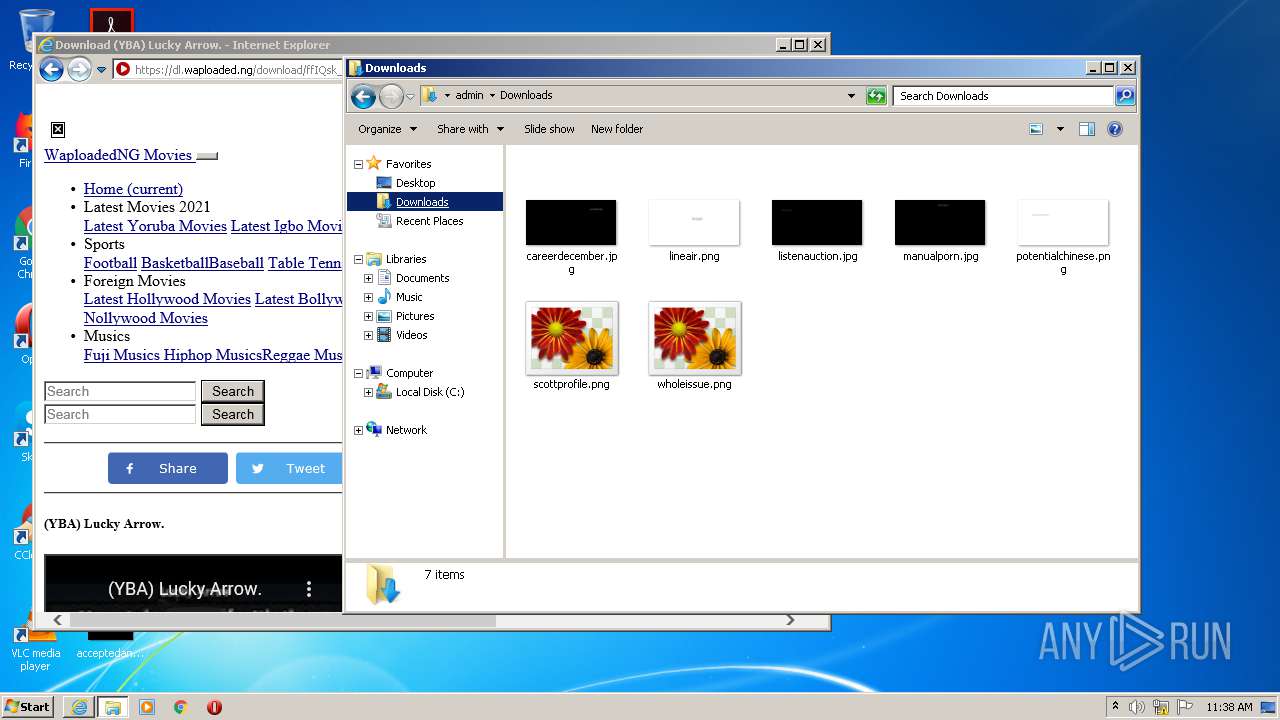Open Recent Places in Favorites
Image resolution: width=1280 pixels, height=720 pixels.
(429, 221)
